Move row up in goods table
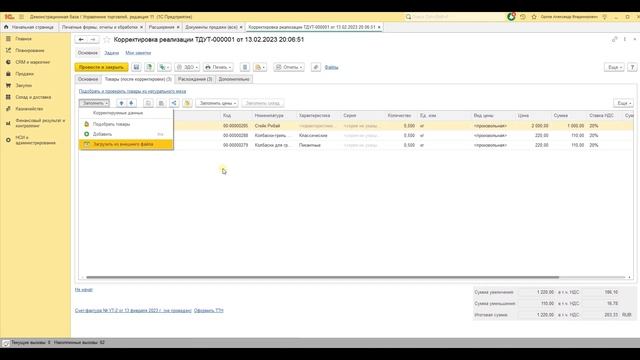640x360 pixels. coord(121,103)
